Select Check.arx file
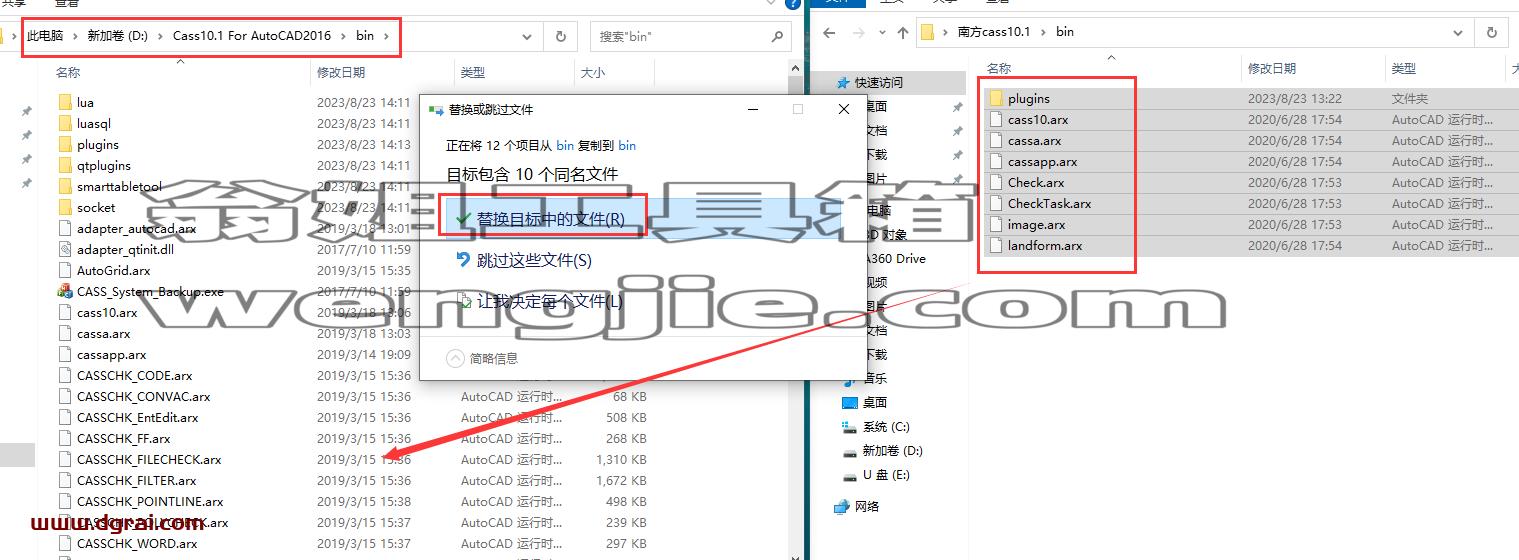1519x560 pixels. [x=1036, y=183]
